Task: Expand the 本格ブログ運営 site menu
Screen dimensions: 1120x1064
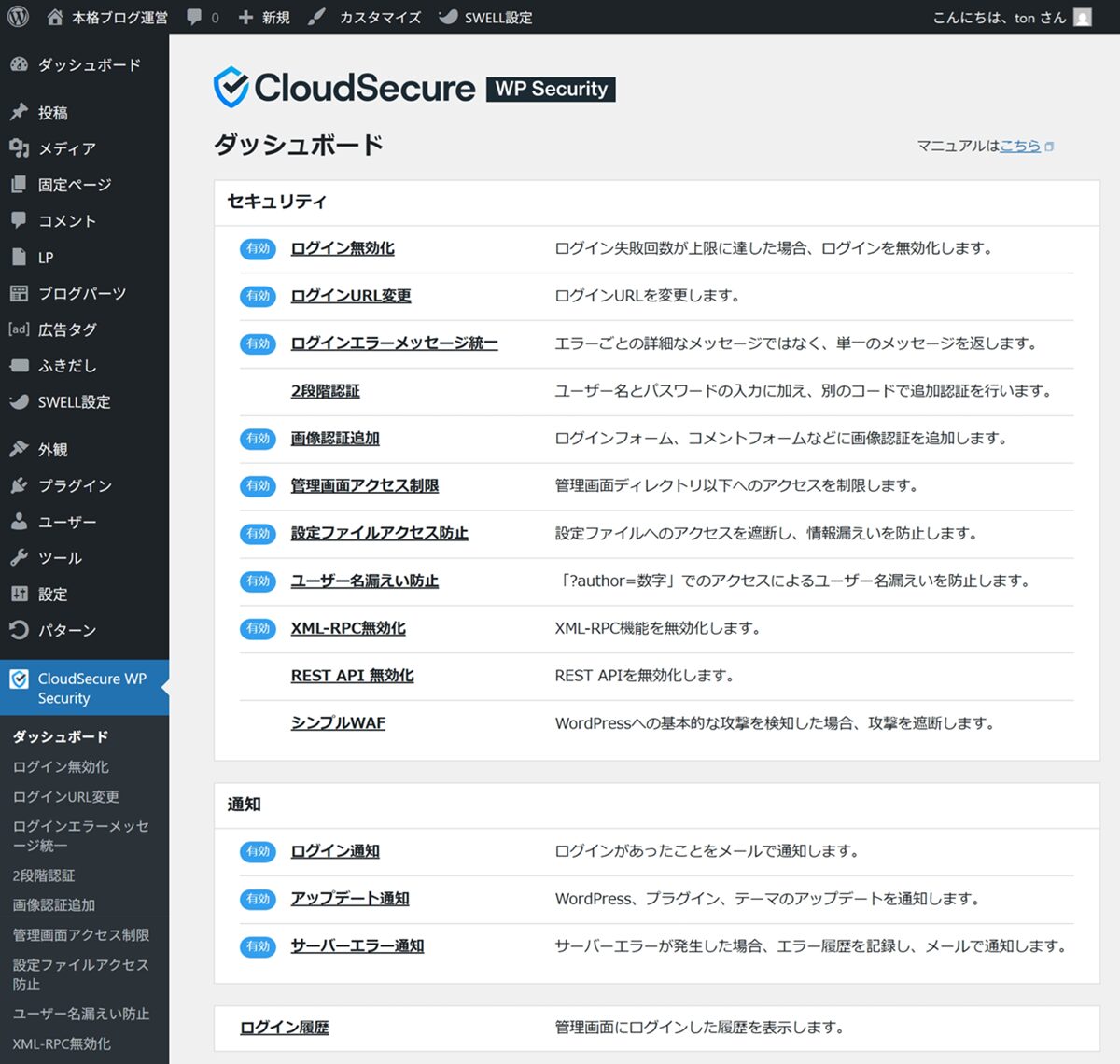Action: click(x=108, y=18)
